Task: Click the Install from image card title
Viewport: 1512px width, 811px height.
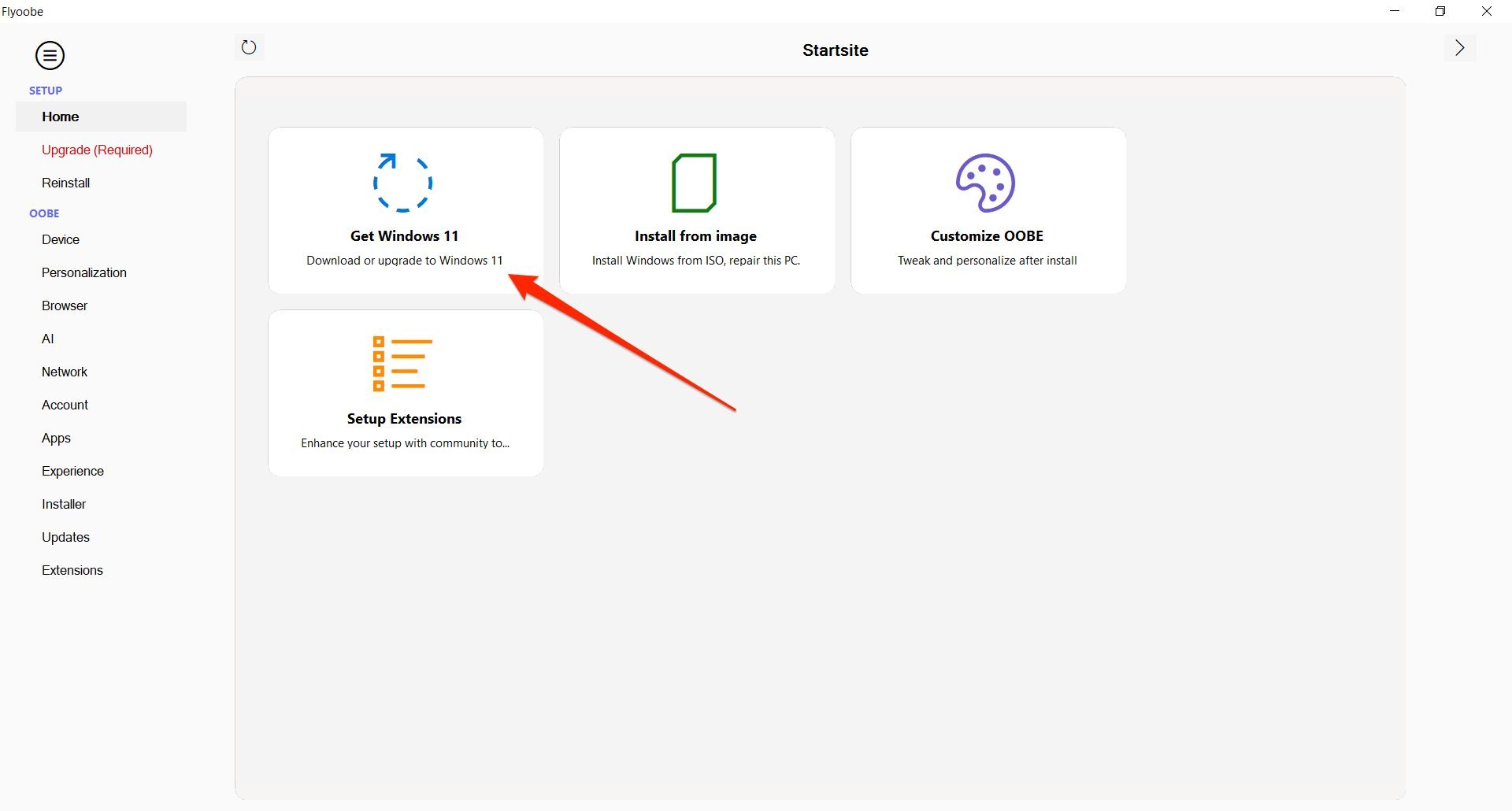Action: pos(695,236)
